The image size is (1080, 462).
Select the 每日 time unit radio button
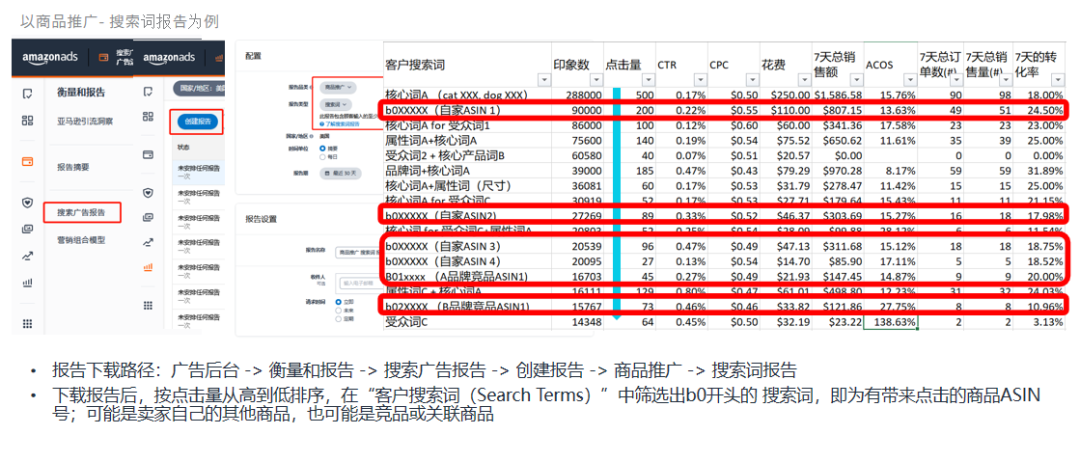click(322, 157)
